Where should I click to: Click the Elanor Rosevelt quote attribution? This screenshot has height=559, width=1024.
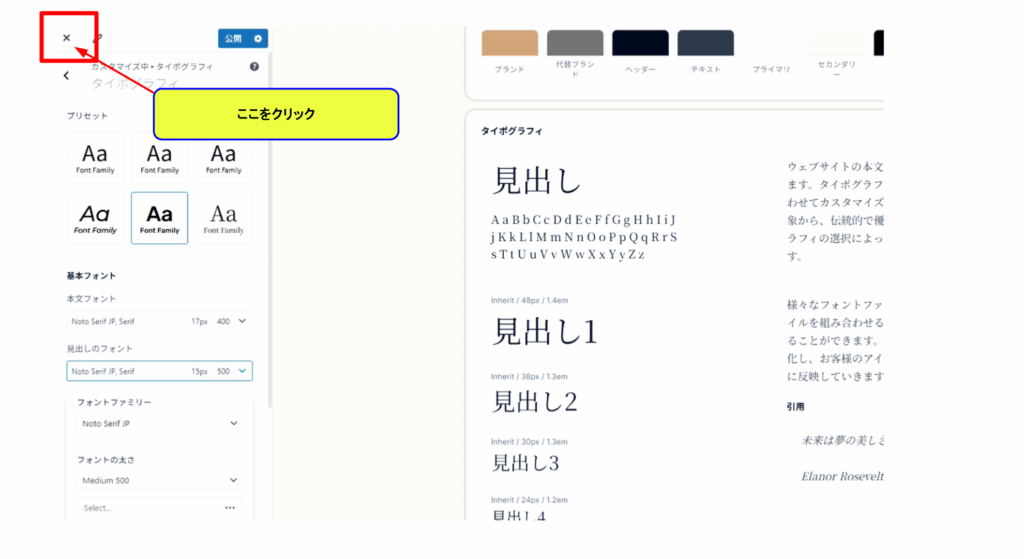[x=842, y=477]
